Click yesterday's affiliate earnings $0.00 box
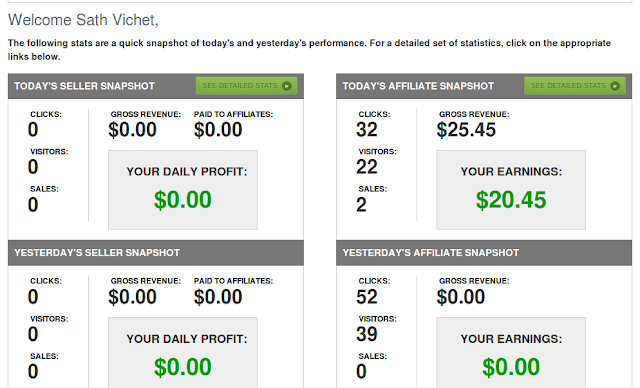The image size is (640, 388). tap(511, 353)
